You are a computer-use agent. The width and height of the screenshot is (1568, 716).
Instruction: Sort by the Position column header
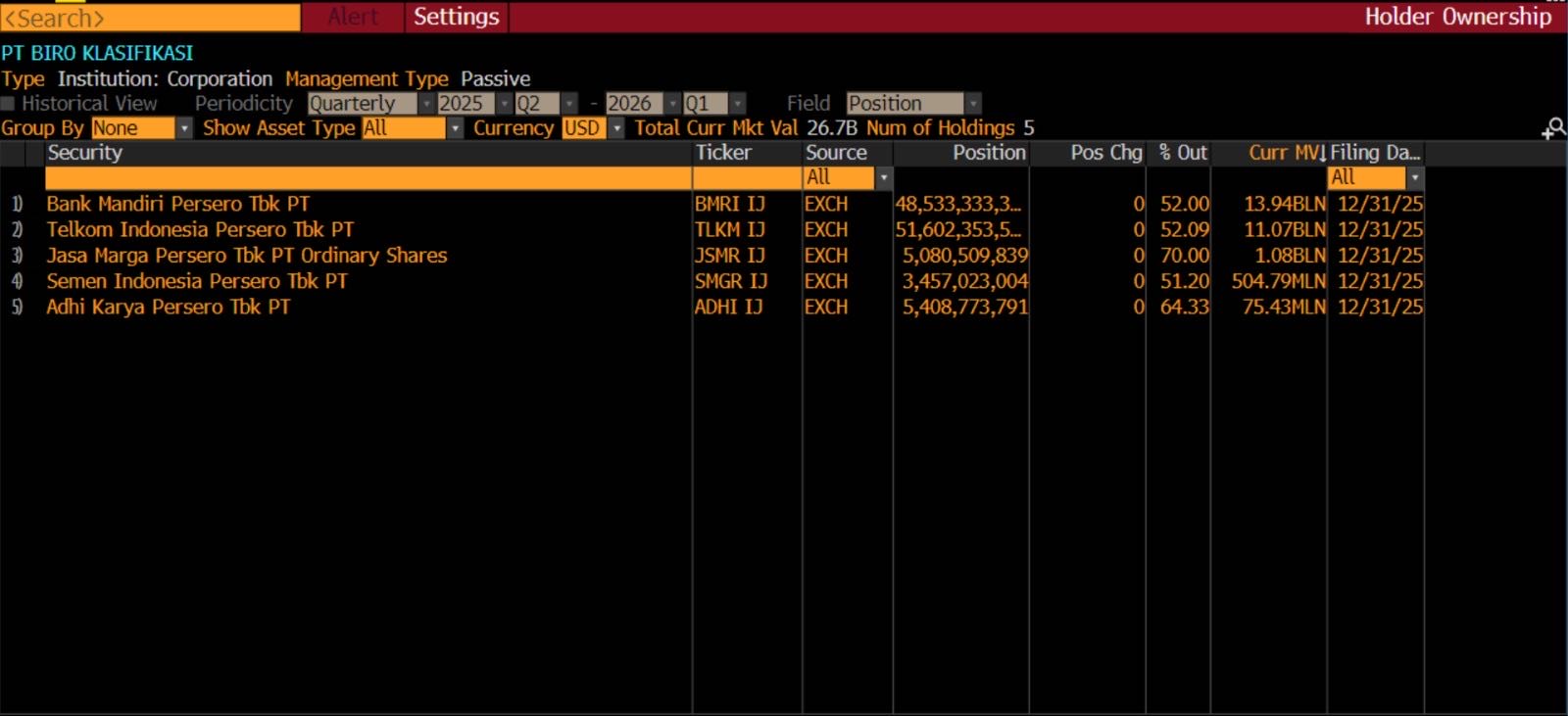click(x=988, y=153)
